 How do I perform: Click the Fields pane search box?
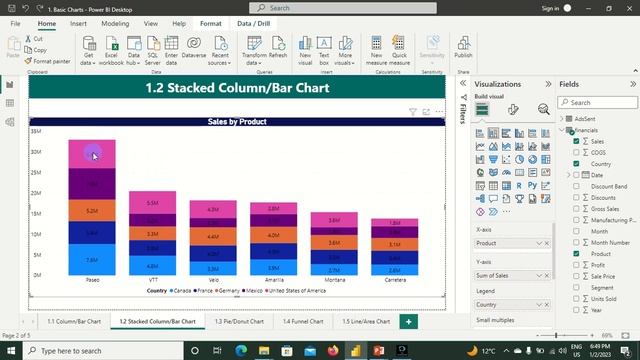[x=598, y=102]
